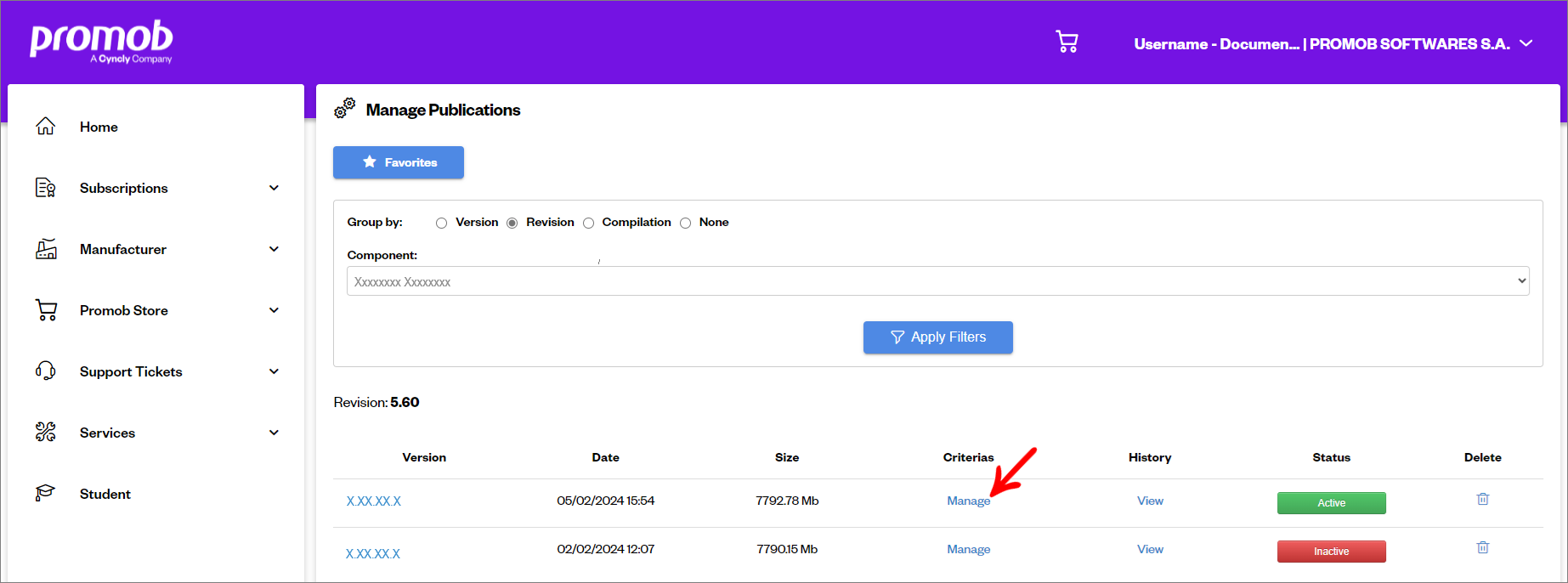Click the Date column header
This screenshot has width=1568, height=583.
[x=605, y=457]
